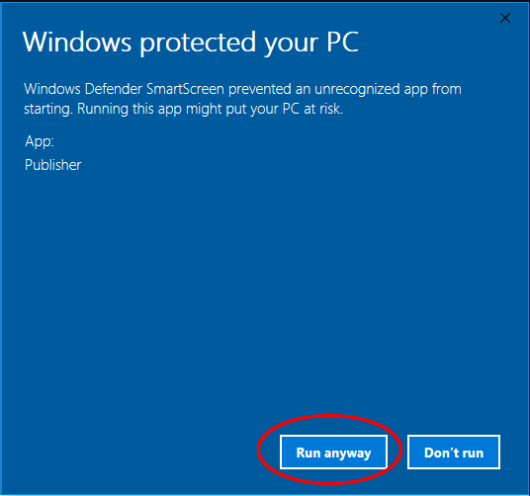530x496 pixels.
Task: Click the word 'Windows' in the heading
Action: click(x=77, y=42)
